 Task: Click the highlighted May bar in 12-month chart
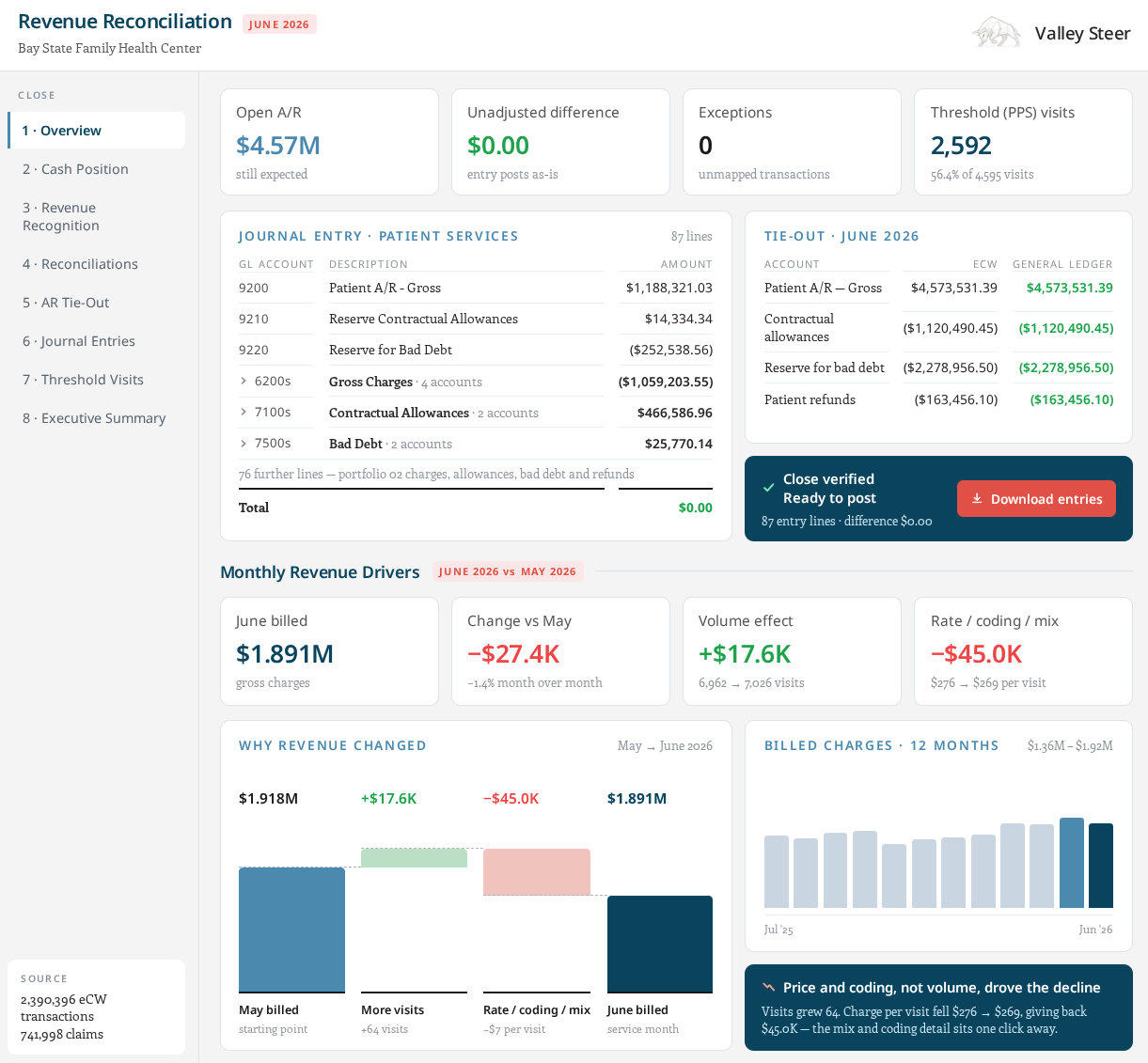[1072, 863]
